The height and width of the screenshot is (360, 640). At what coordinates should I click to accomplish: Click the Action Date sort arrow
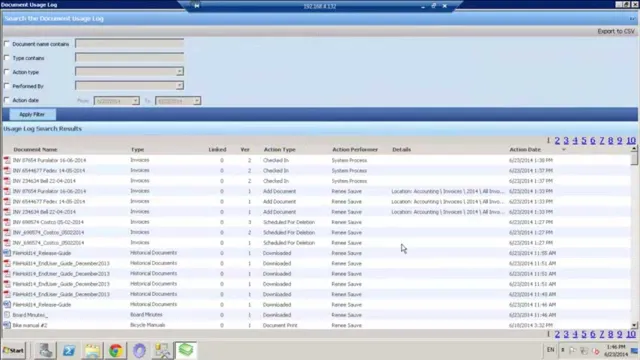pyautogui.click(x=564, y=150)
